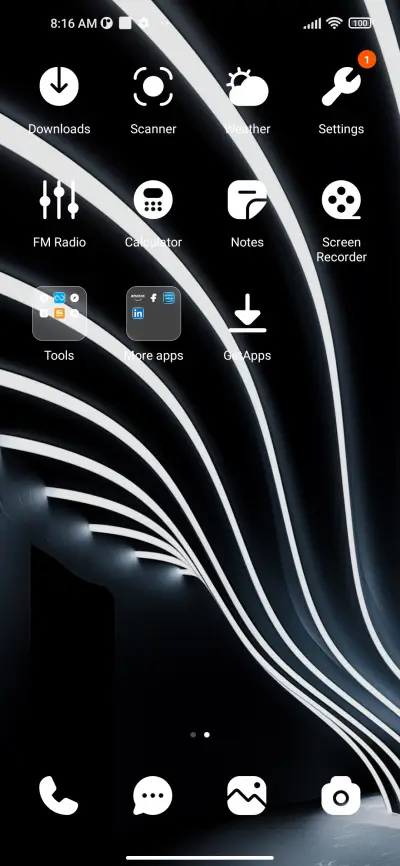Tap the bottom navigation gesture bar
Screen dimensions: 400x866
click(x=200, y=858)
